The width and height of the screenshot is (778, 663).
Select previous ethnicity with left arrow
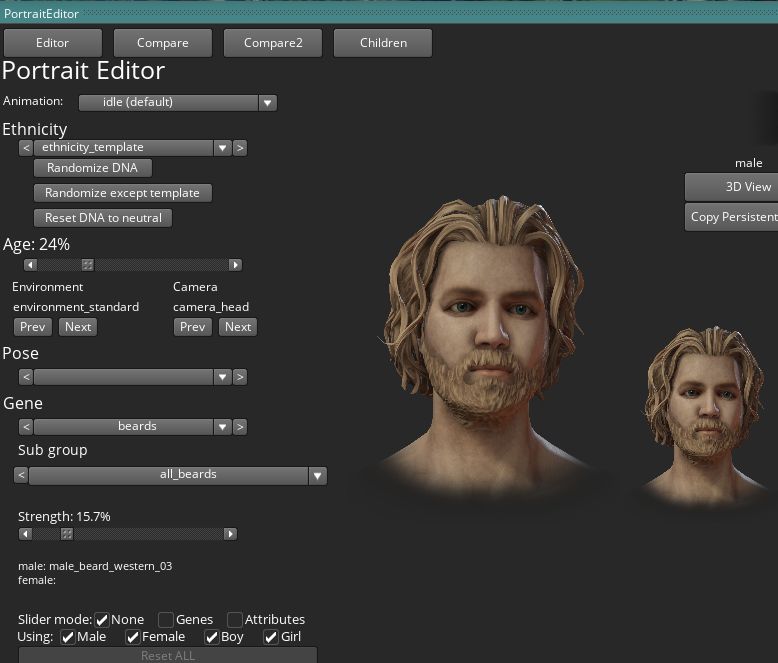[x=26, y=148]
